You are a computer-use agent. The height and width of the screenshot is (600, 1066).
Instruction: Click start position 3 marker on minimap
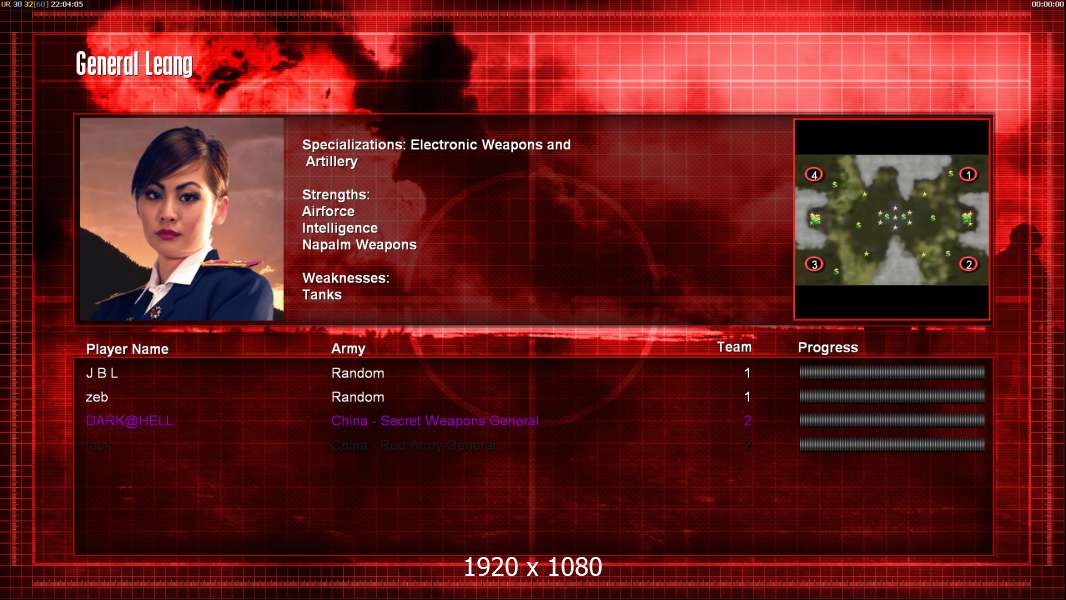[814, 264]
